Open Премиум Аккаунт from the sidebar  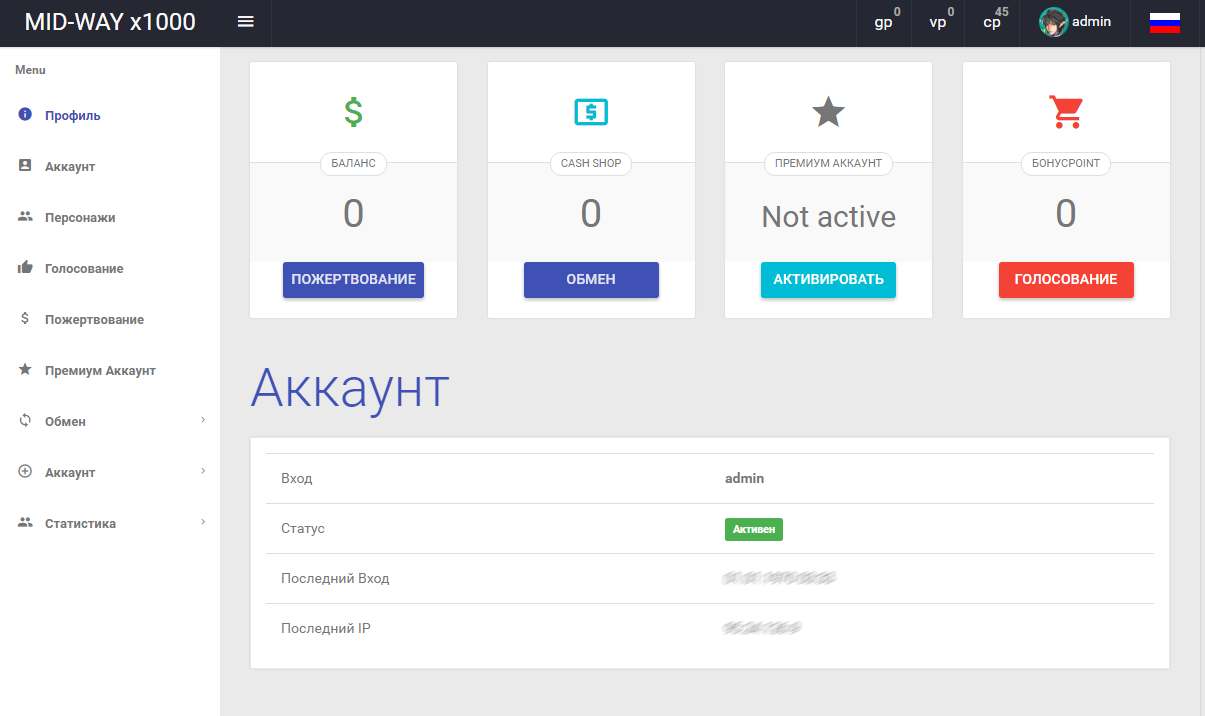(100, 370)
